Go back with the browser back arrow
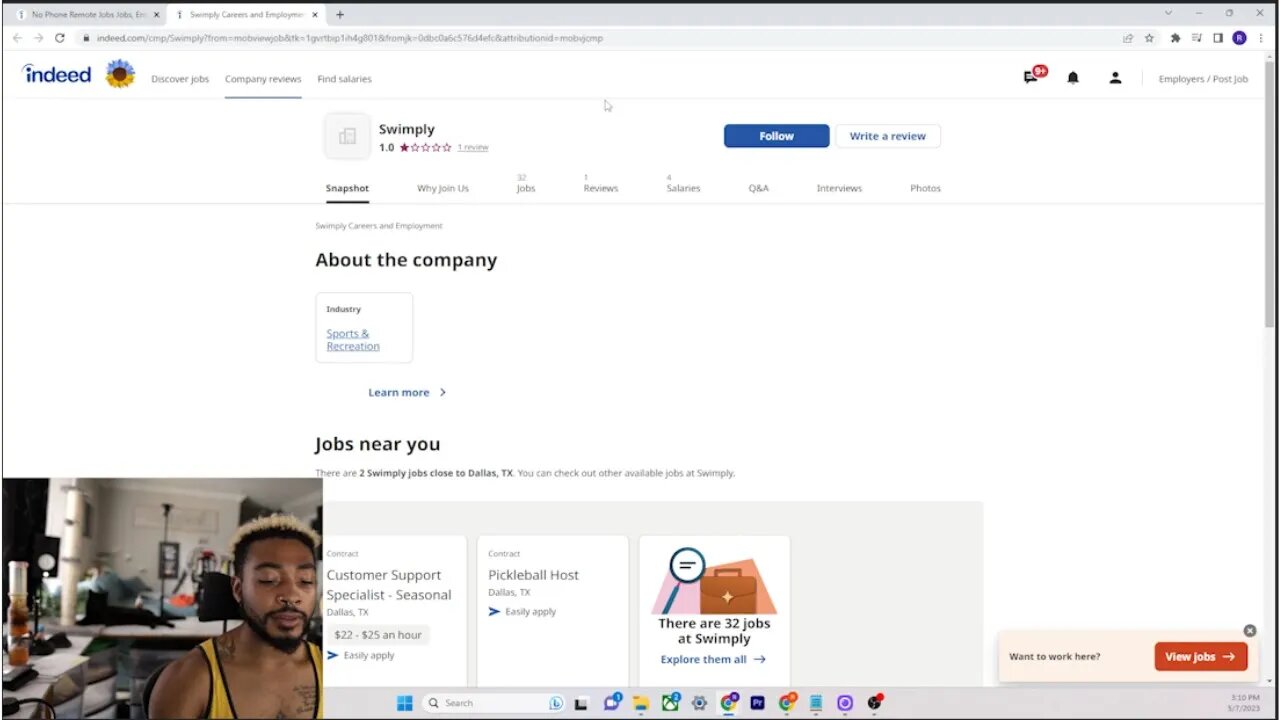The height and width of the screenshot is (720, 1280). 17,38
